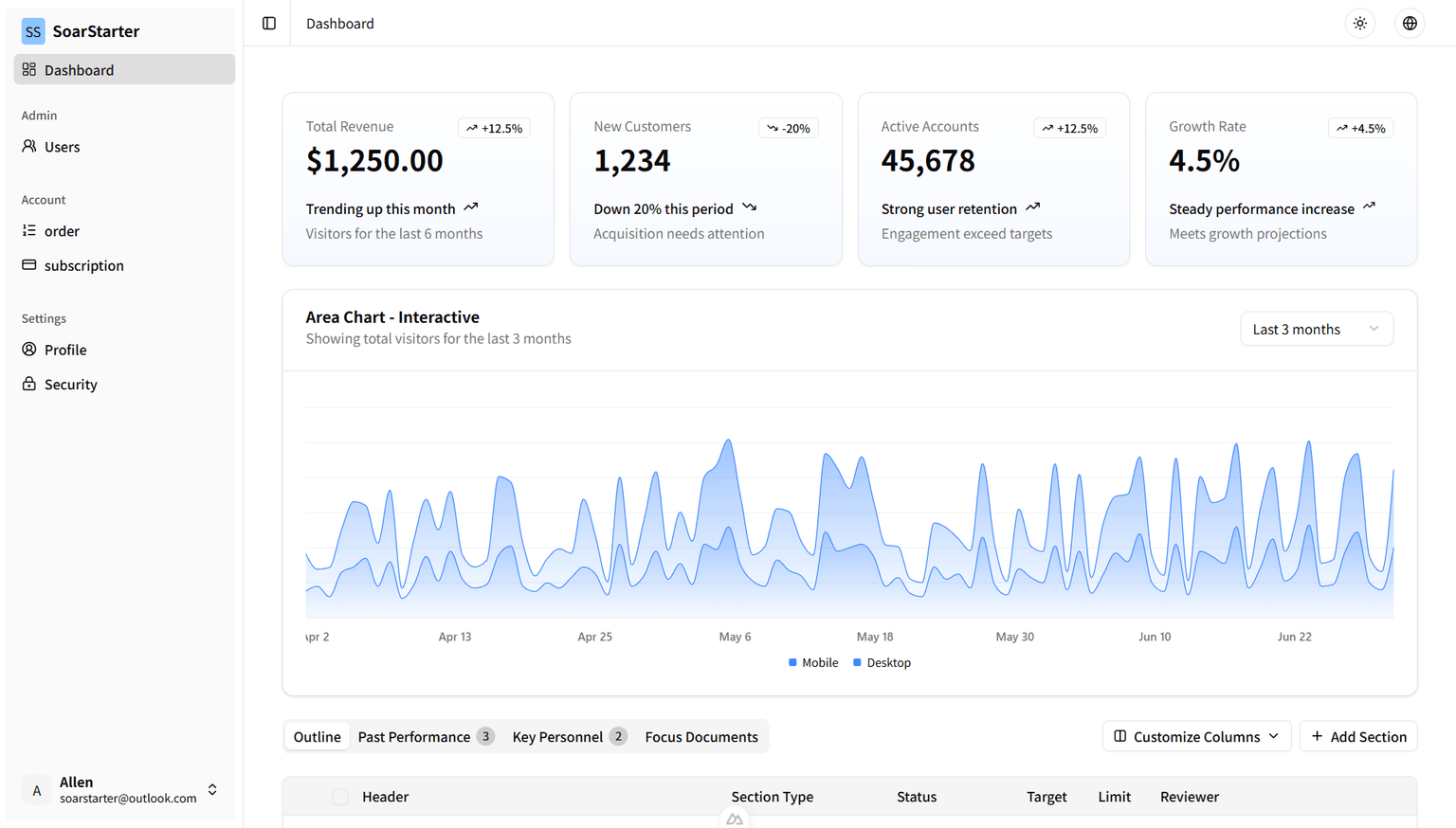Tick the select-all checkbox in table header
1456x828 pixels.
click(340, 798)
